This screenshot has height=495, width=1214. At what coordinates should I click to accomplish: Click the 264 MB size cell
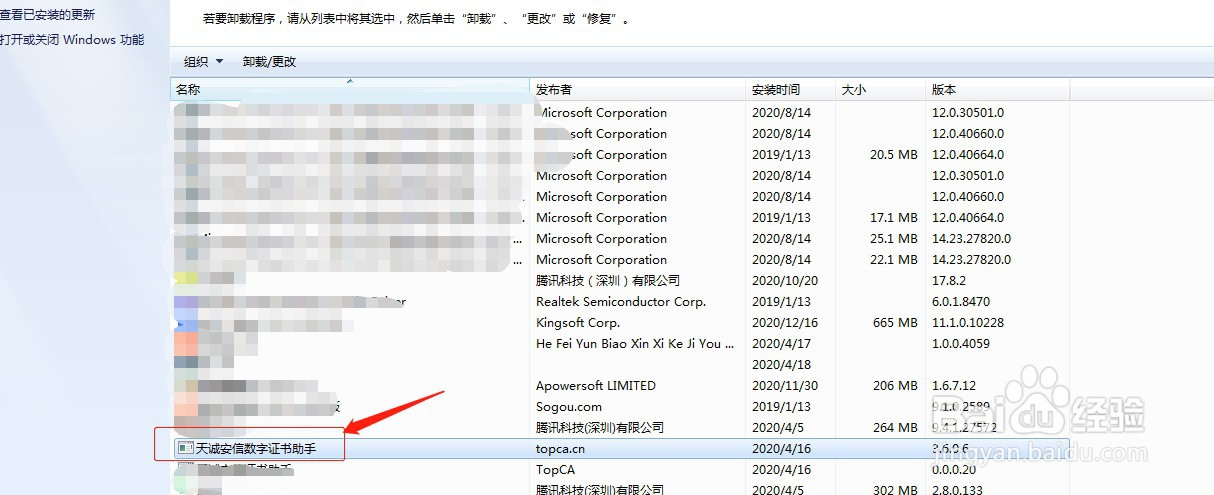click(895, 428)
